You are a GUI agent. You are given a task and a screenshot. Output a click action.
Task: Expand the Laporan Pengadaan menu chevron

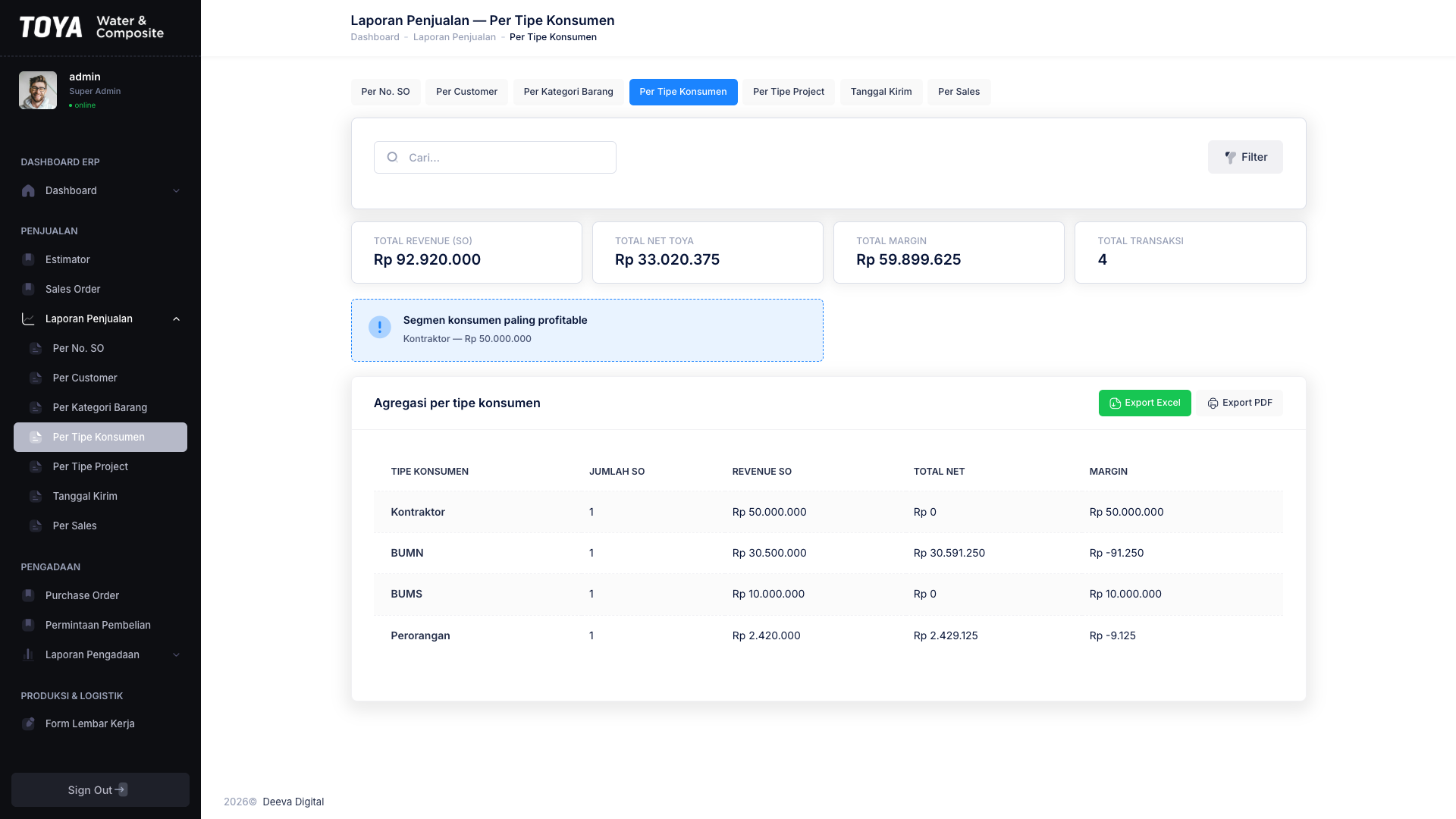pos(176,654)
